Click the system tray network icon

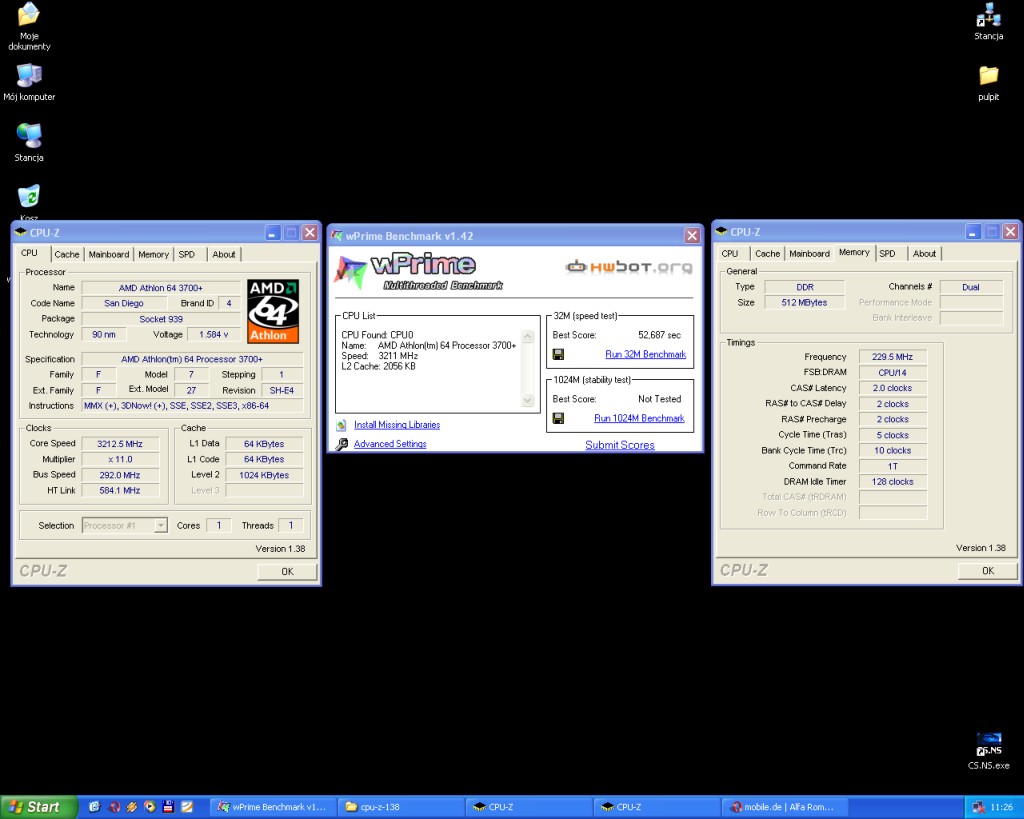click(978, 807)
